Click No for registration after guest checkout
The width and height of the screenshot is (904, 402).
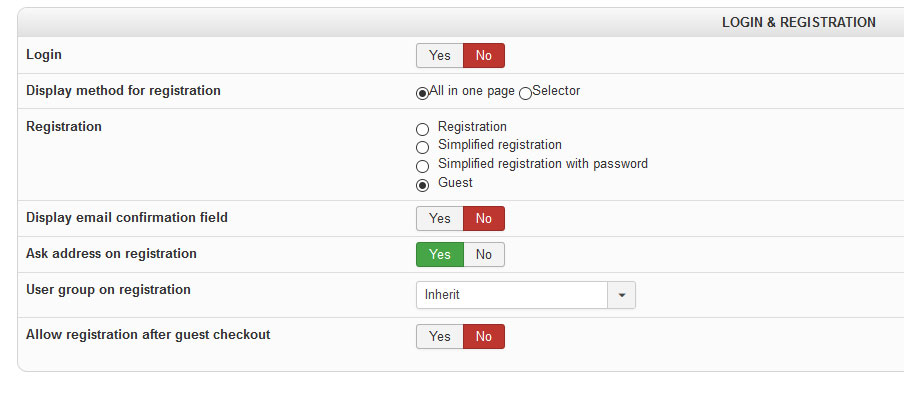point(484,337)
